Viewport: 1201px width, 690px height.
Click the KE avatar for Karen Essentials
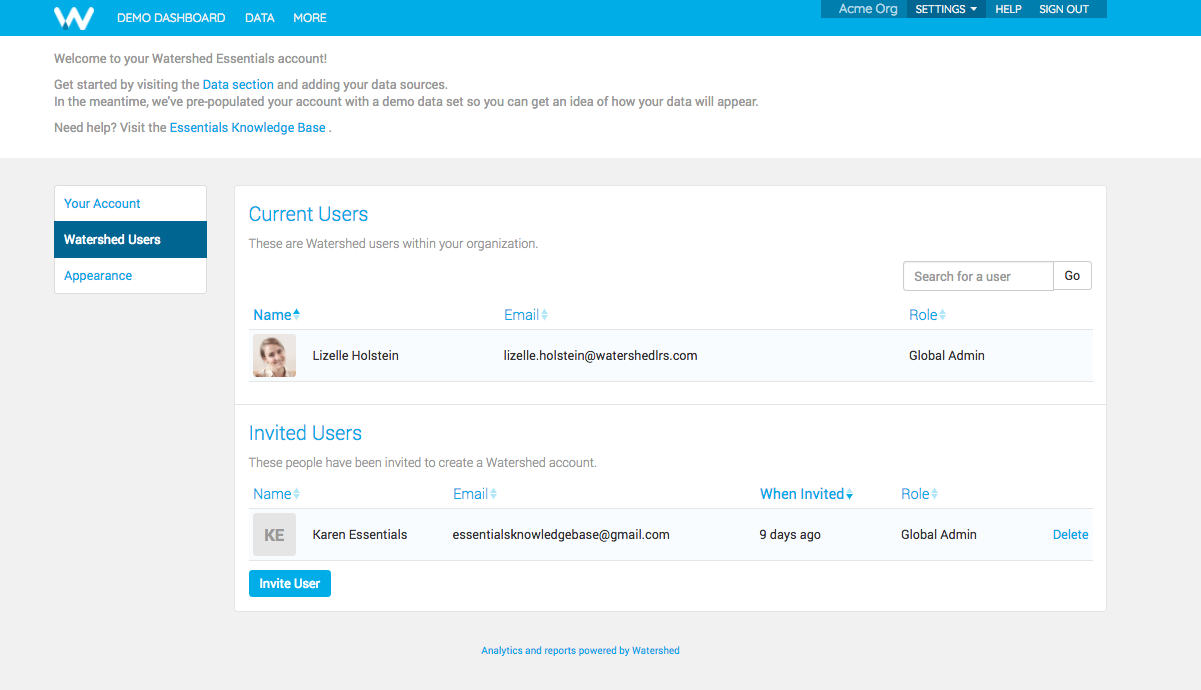[274, 535]
